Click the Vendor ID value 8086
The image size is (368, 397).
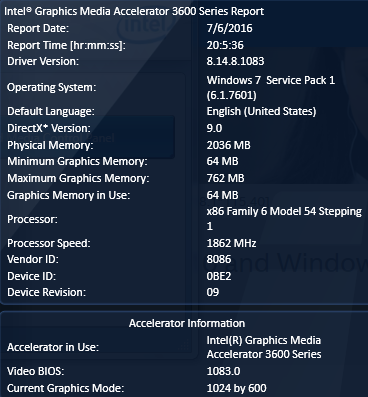pyautogui.click(x=219, y=259)
